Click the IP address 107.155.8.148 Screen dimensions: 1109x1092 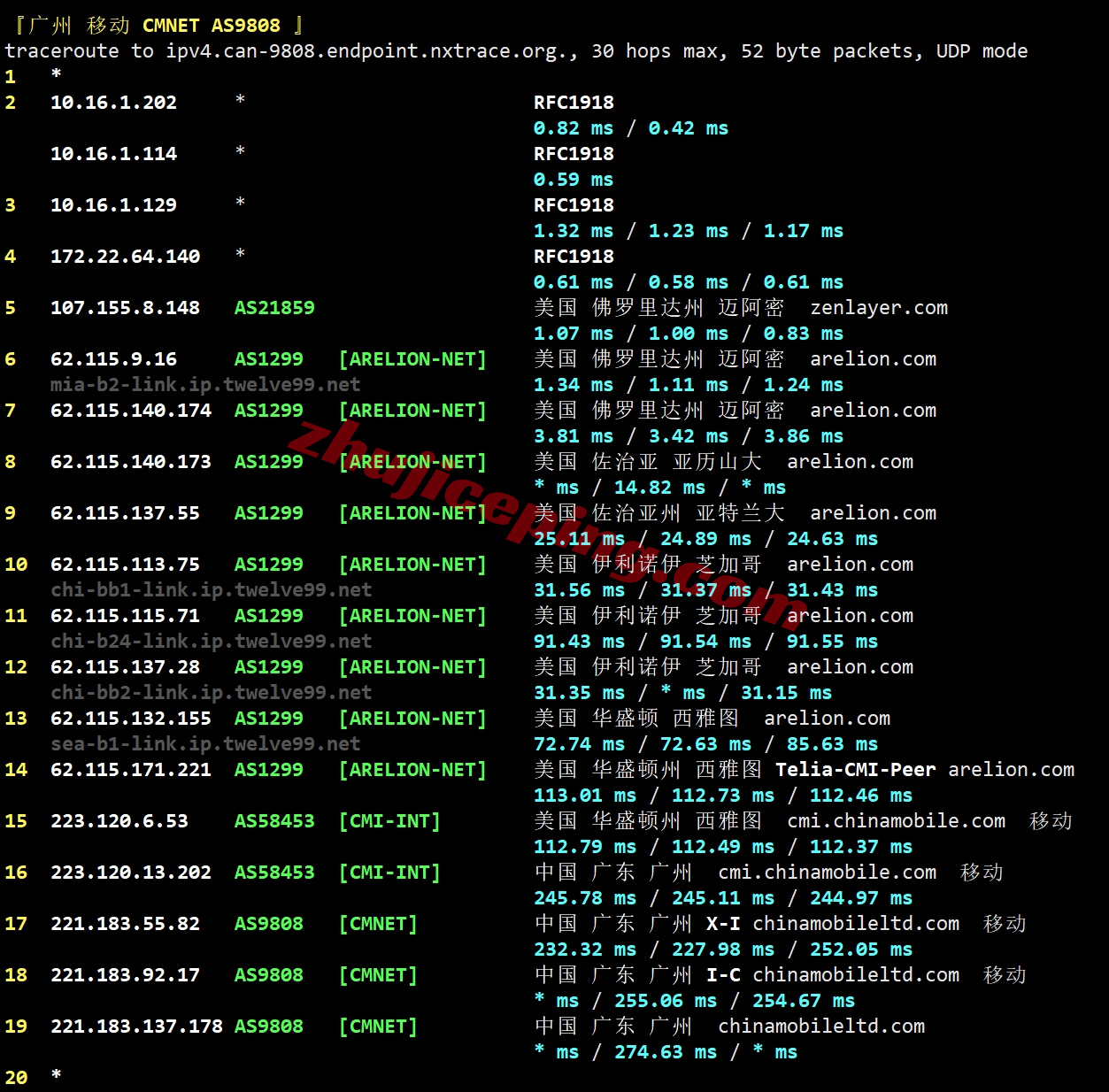[125, 308]
